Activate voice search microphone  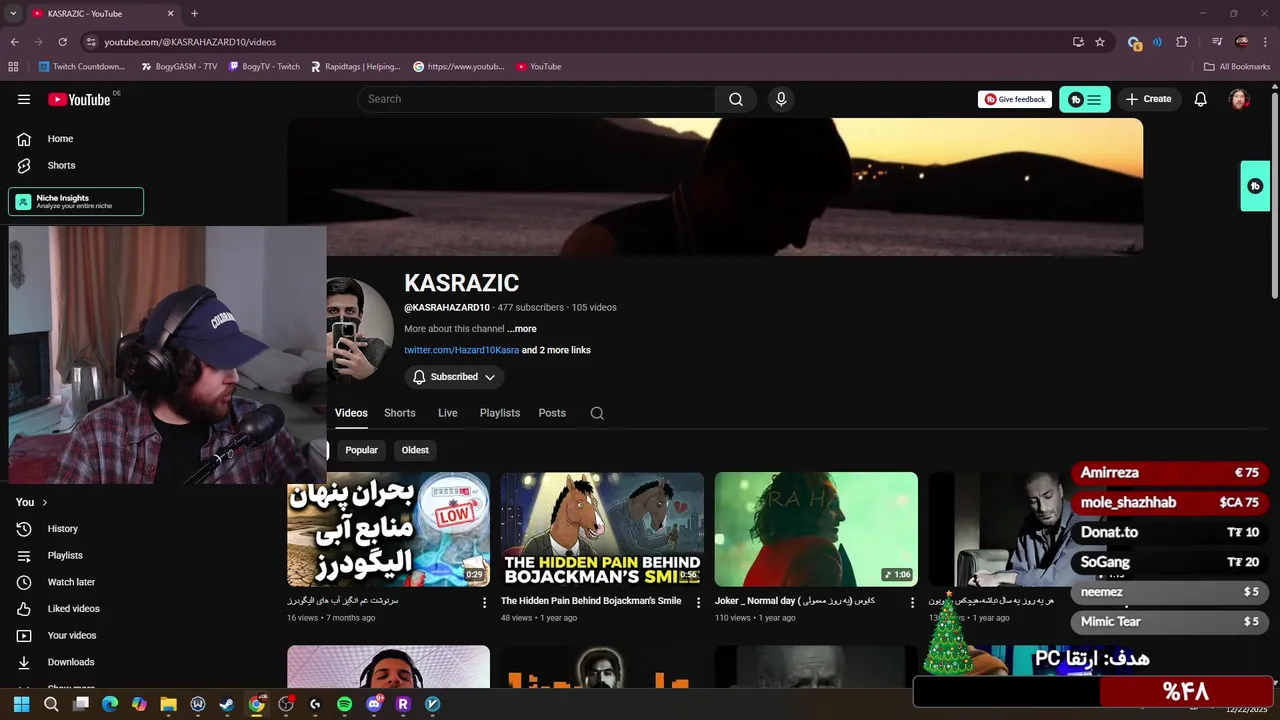click(x=781, y=99)
